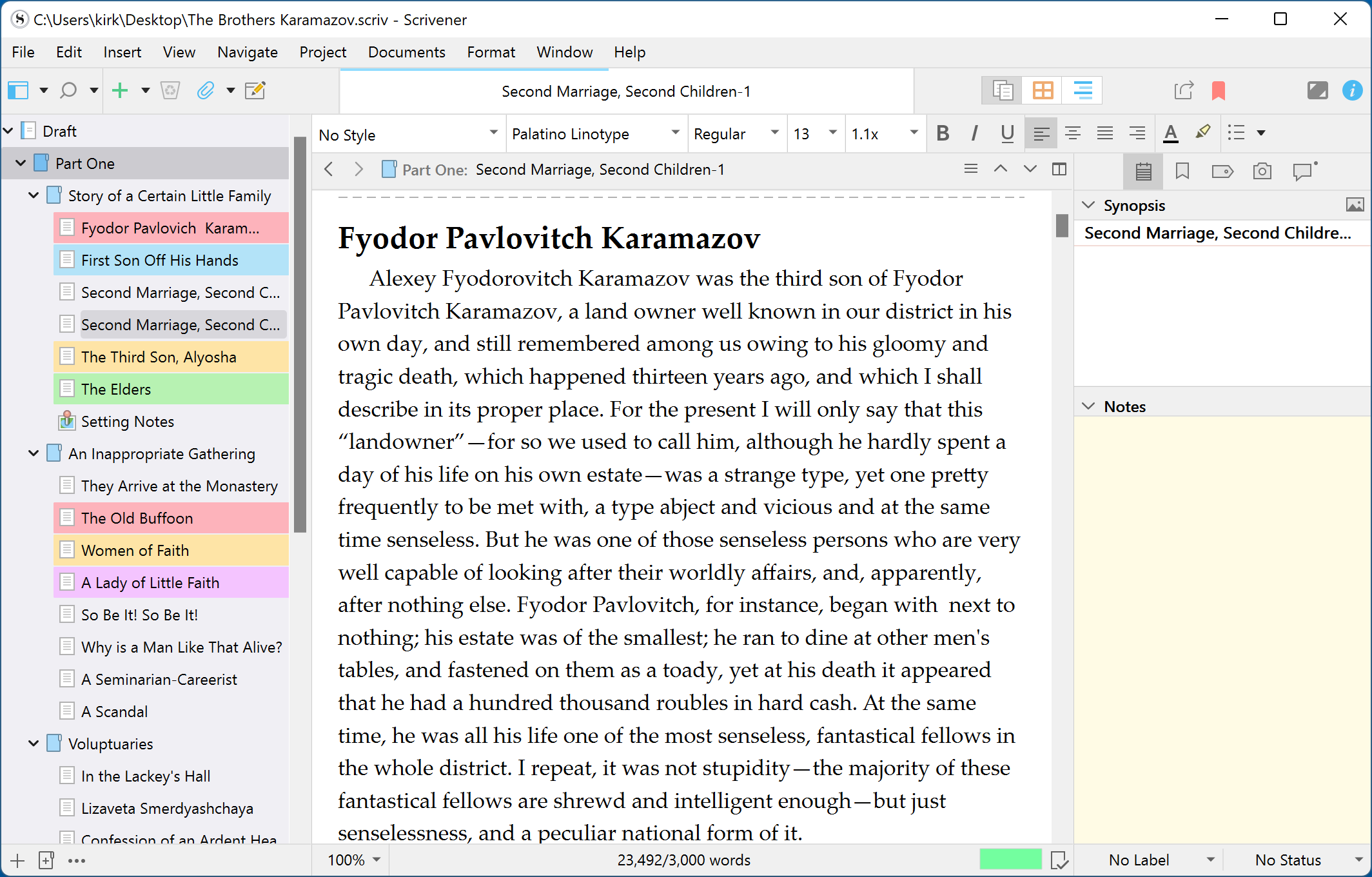Open the Inspector with the info icon

point(1352,90)
